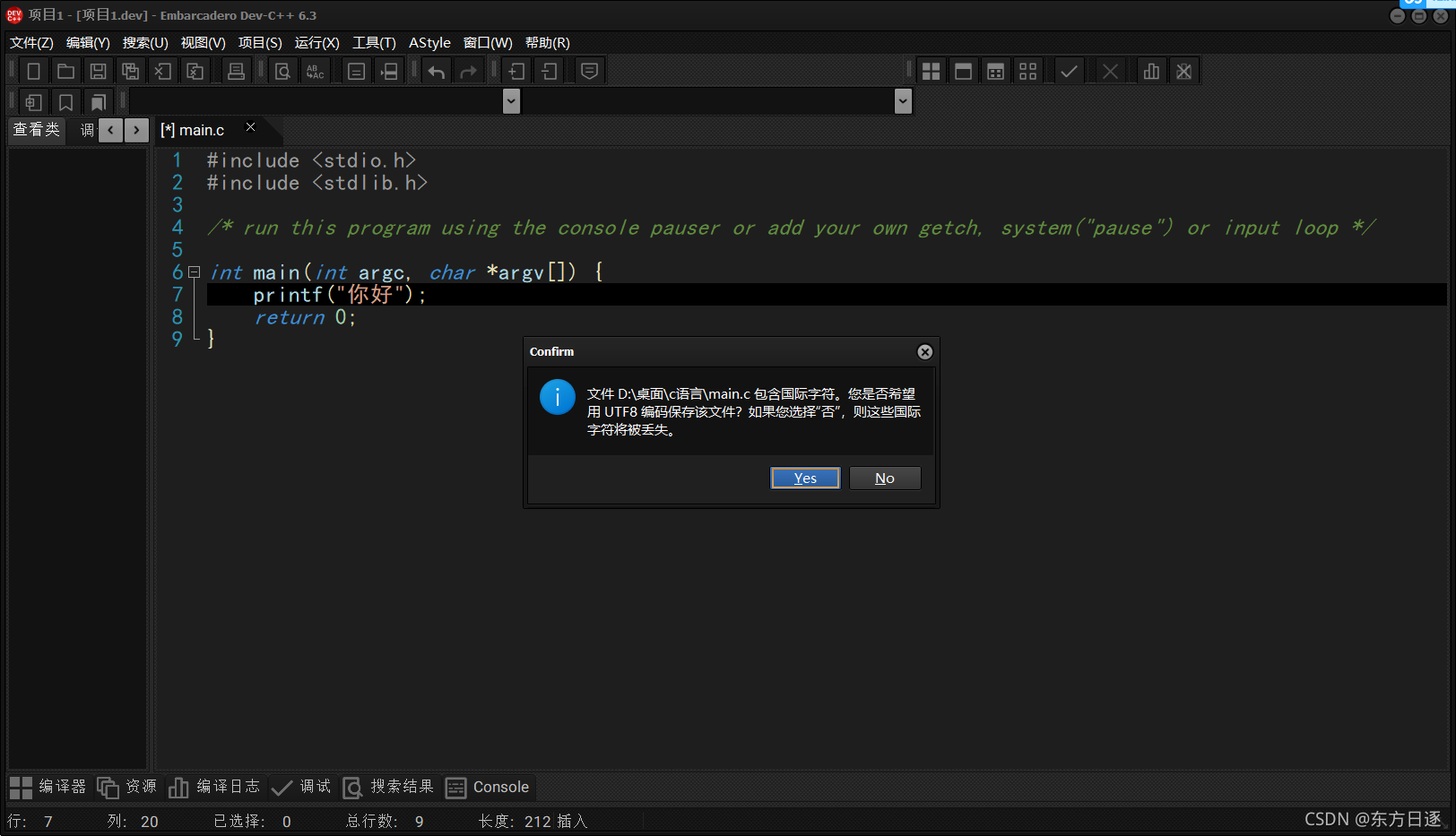Click No in the Confirm dialog

tap(884, 478)
